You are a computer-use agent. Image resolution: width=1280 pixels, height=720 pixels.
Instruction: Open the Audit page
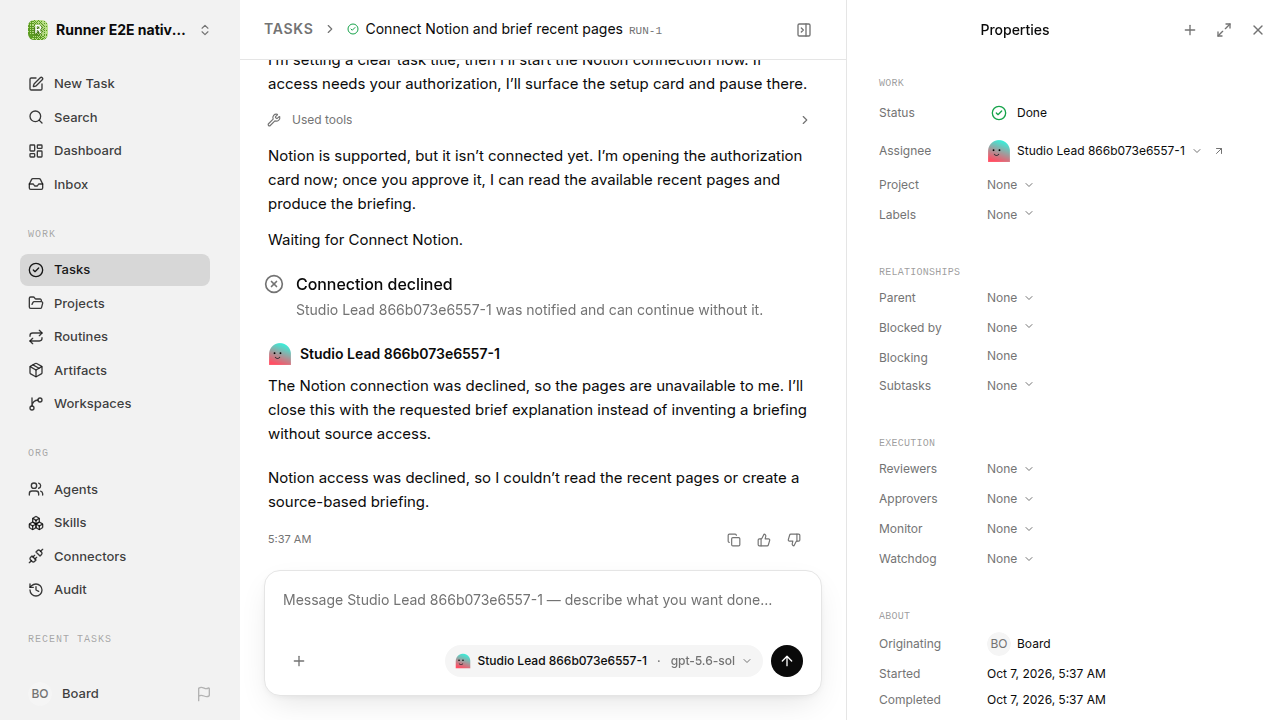pos(115,590)
